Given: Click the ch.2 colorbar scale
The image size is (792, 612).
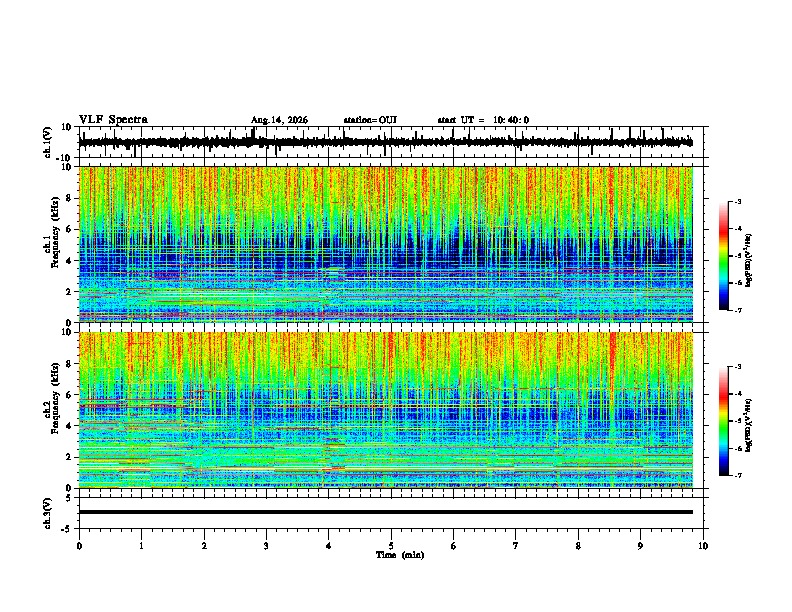Looking at the screenshot, I should point(723,421).
